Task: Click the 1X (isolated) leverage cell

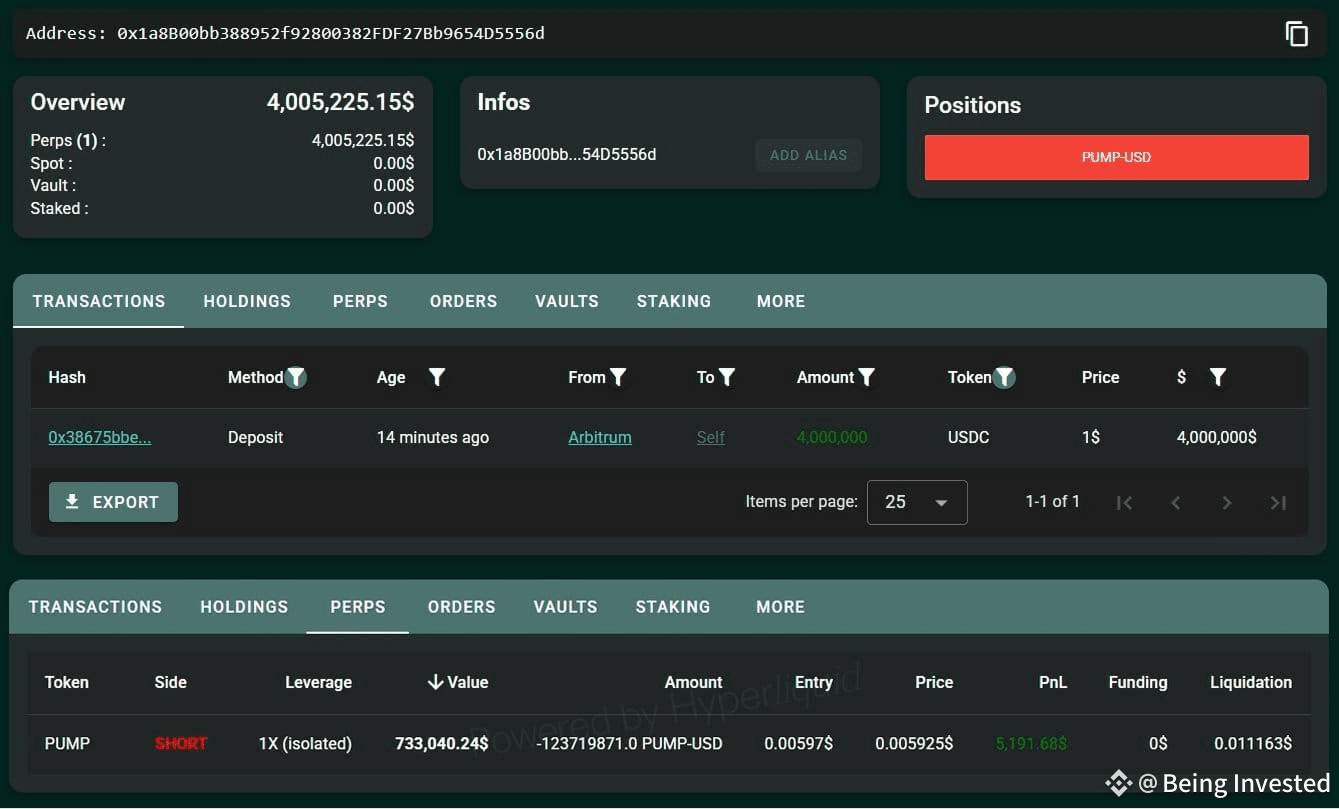Action: click(x=305, y=743)
